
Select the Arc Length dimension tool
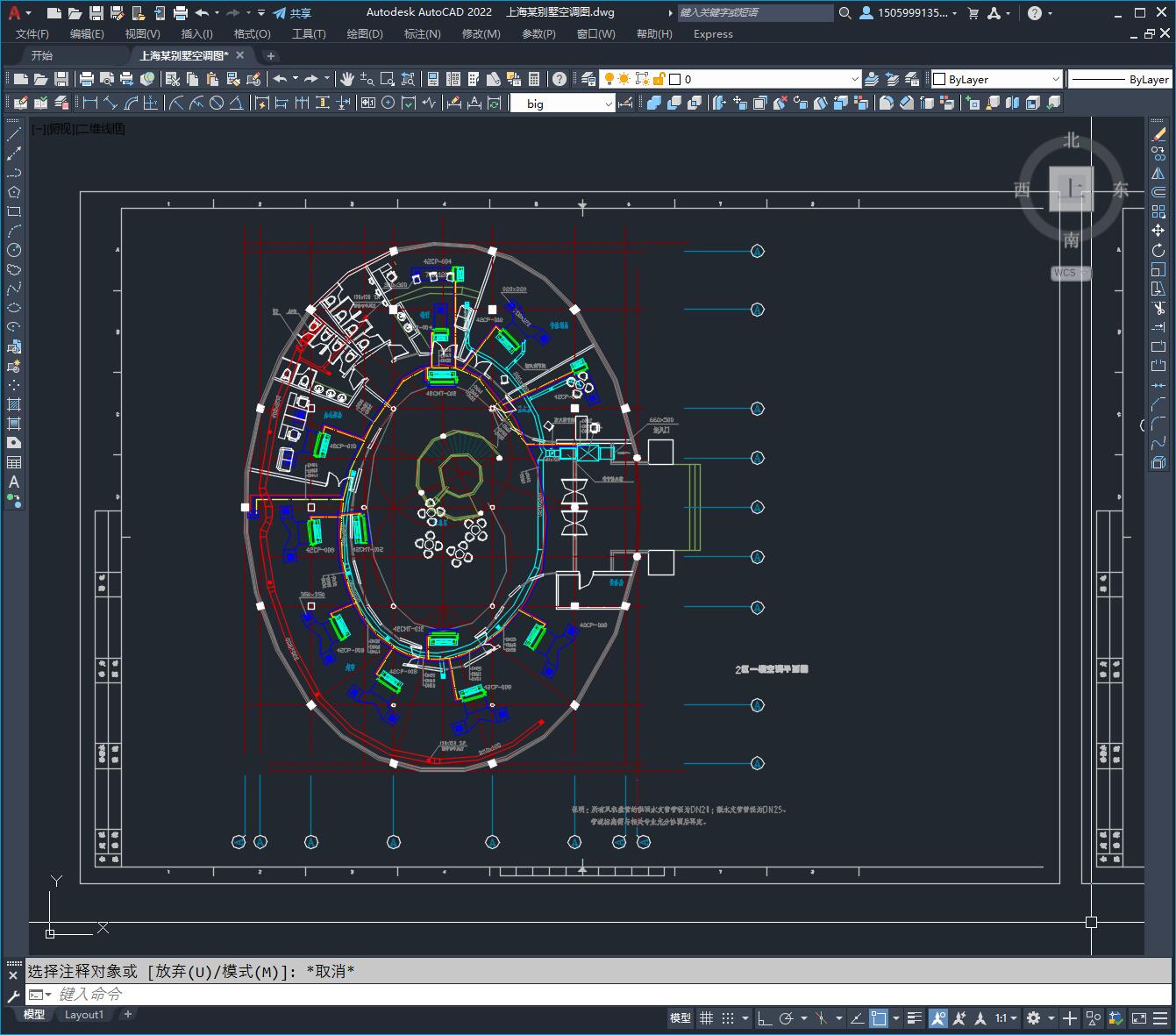pyautogui.click(x=131, y=103)
